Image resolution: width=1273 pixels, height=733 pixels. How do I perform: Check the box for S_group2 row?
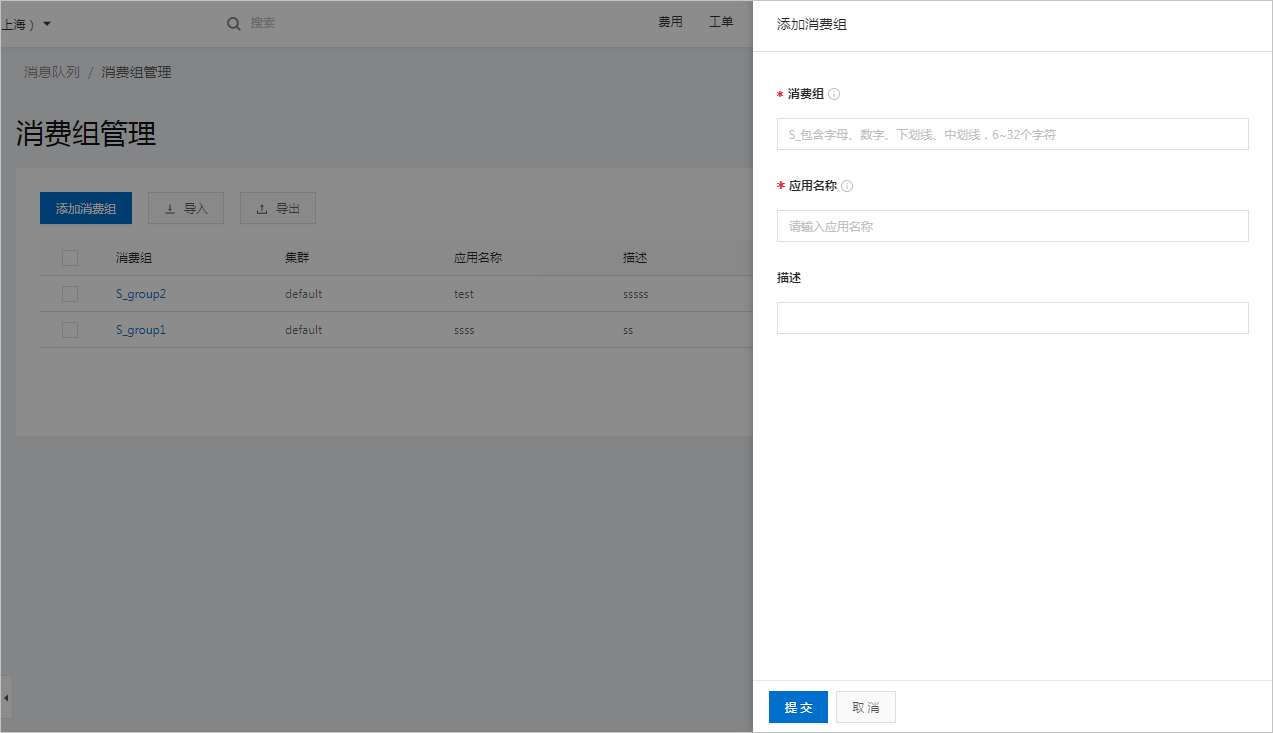pyautogui.click(x=70, y=294)
